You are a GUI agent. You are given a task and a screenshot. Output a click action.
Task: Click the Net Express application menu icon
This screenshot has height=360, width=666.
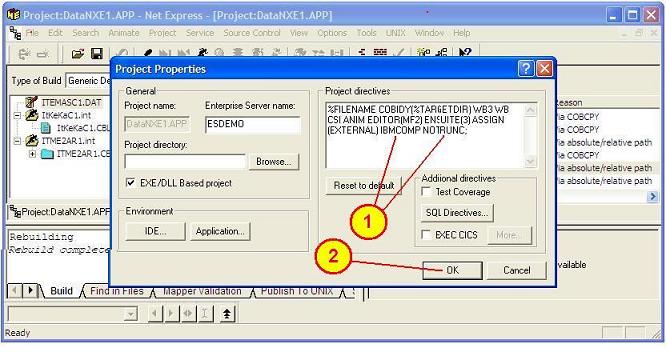(x=15, y=33)
